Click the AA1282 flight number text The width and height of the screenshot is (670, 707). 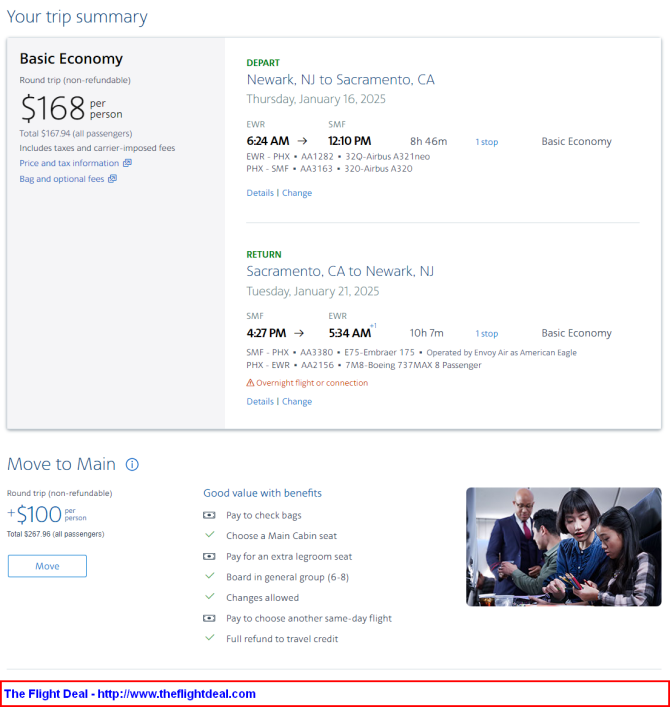coord(317,156)
